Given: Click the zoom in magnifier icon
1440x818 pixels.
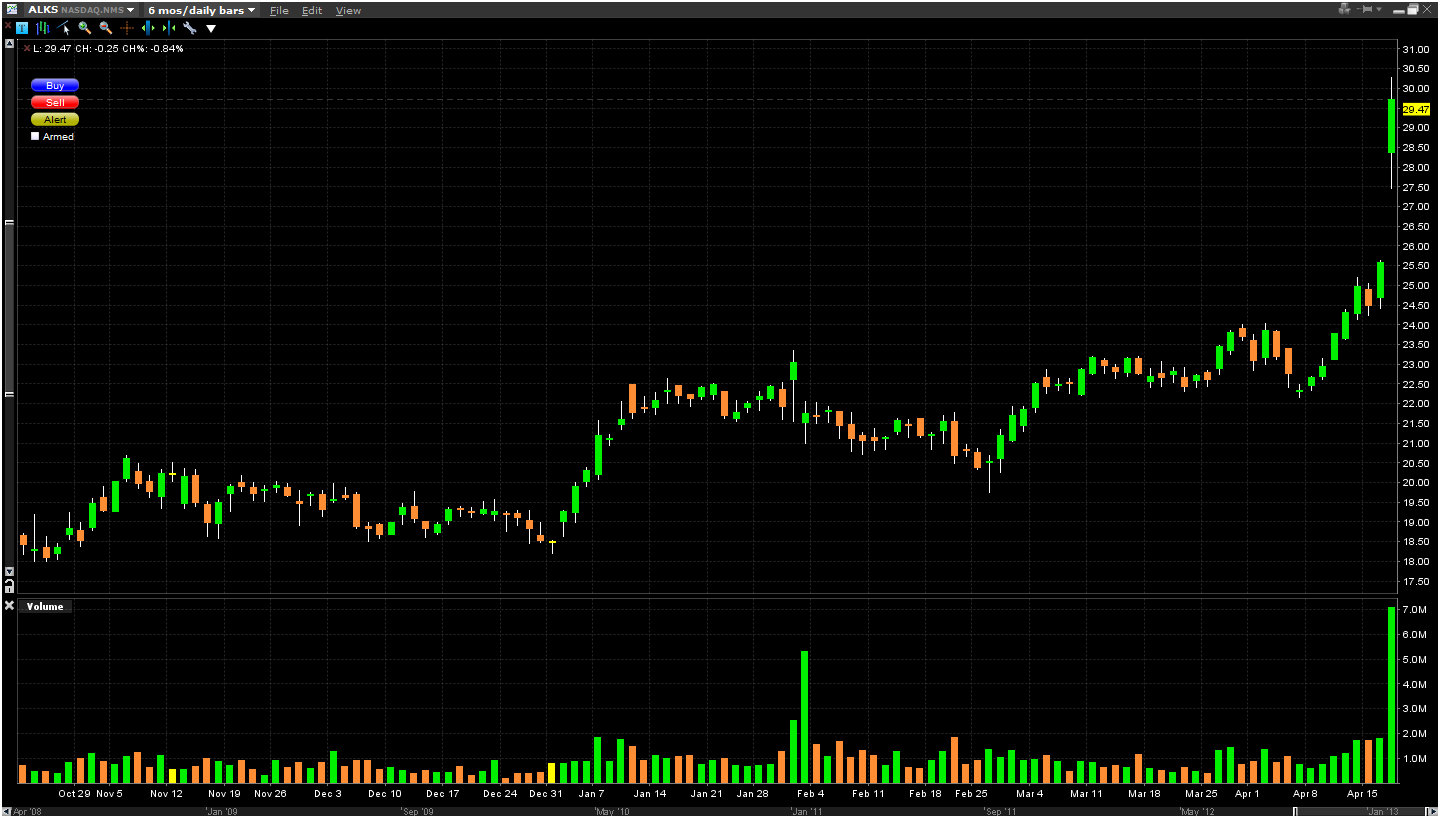Looking at the screenshot, I should click(x=85, y=28).
